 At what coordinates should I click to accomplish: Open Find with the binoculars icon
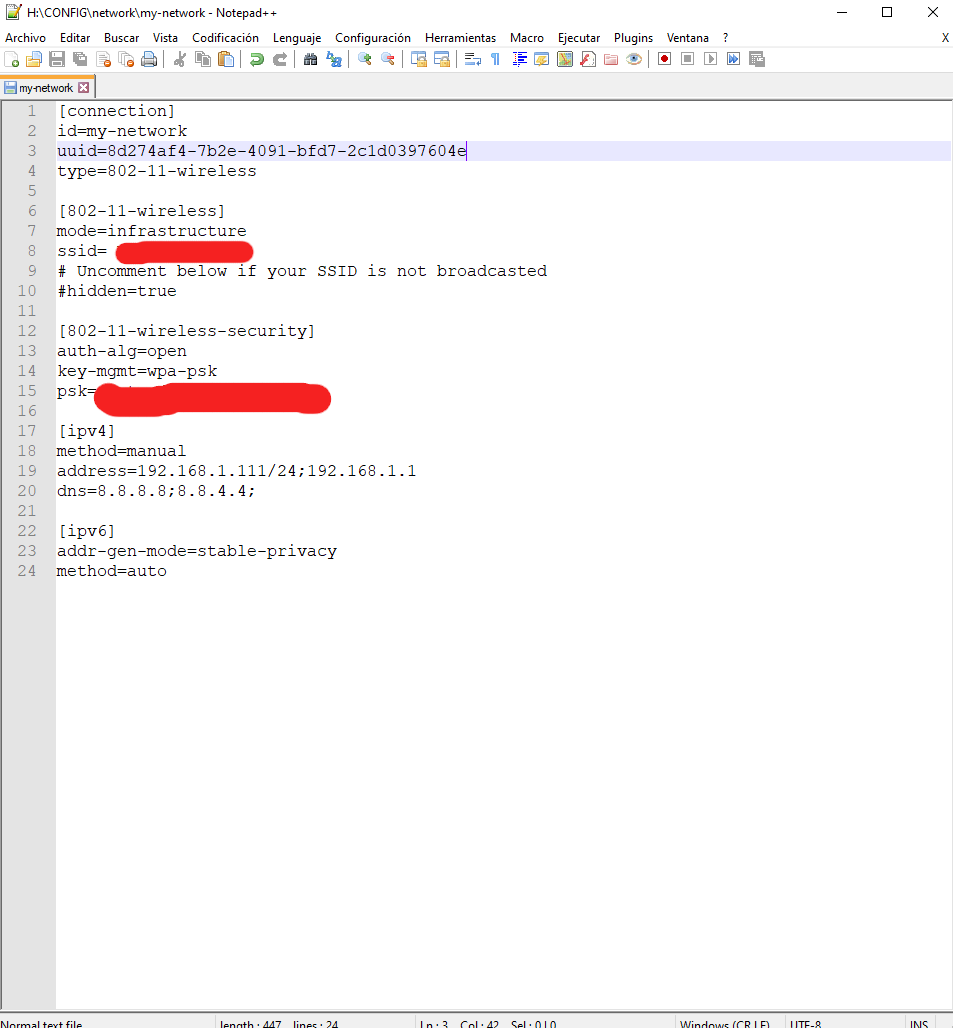(x=311, y=60)
